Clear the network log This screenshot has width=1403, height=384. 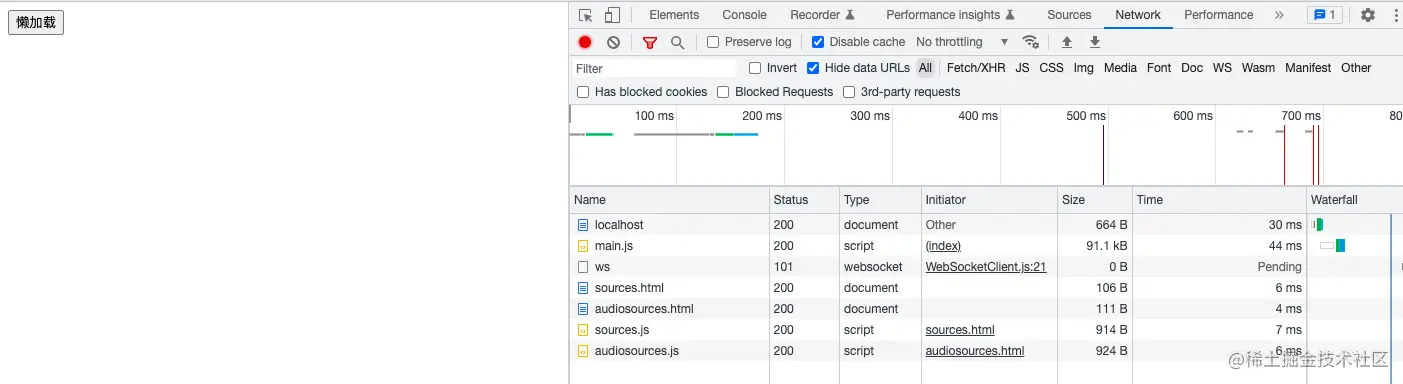coord(613,42)
